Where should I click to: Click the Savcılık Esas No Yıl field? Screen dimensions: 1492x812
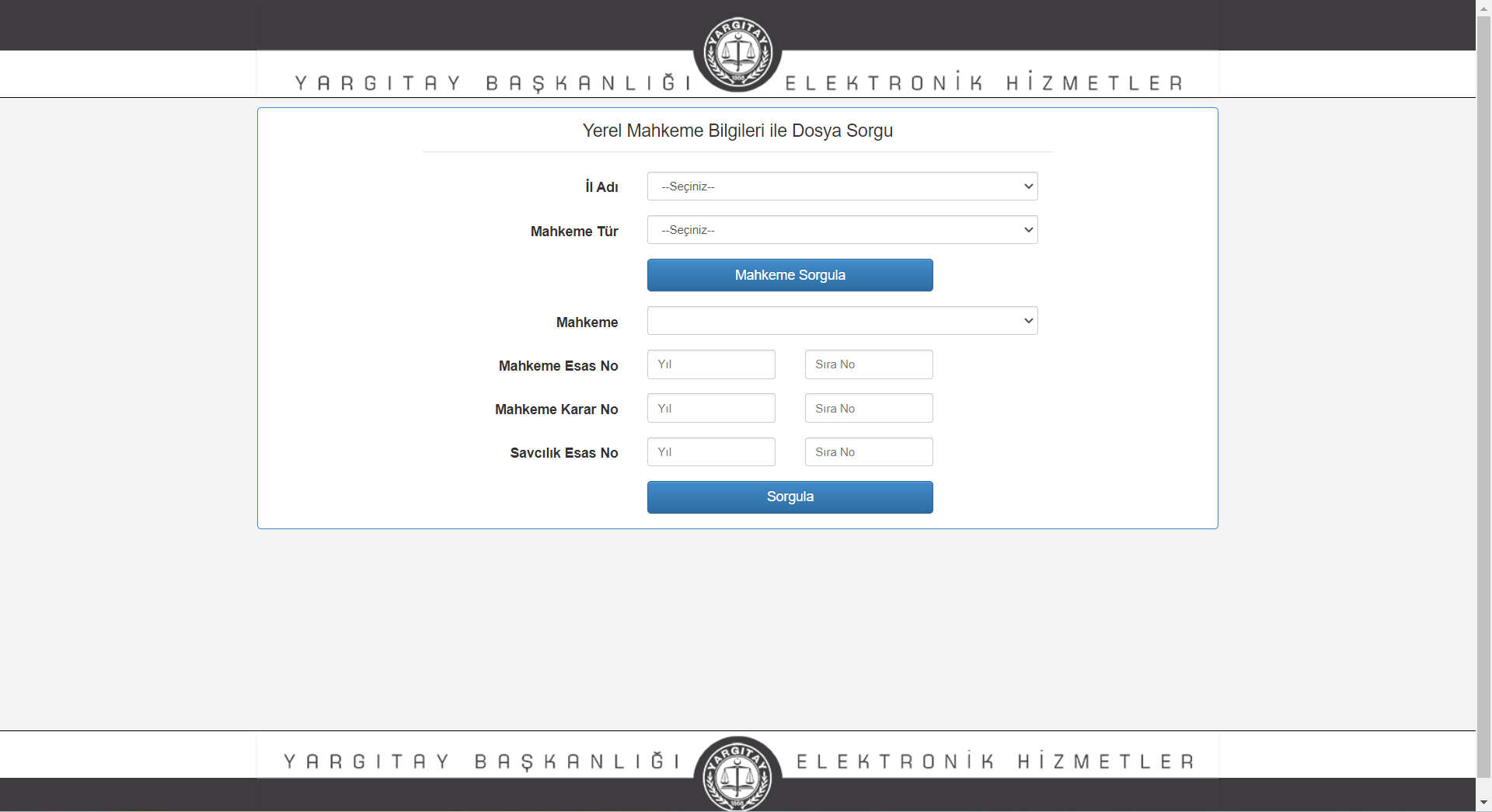tap(711, 452)
